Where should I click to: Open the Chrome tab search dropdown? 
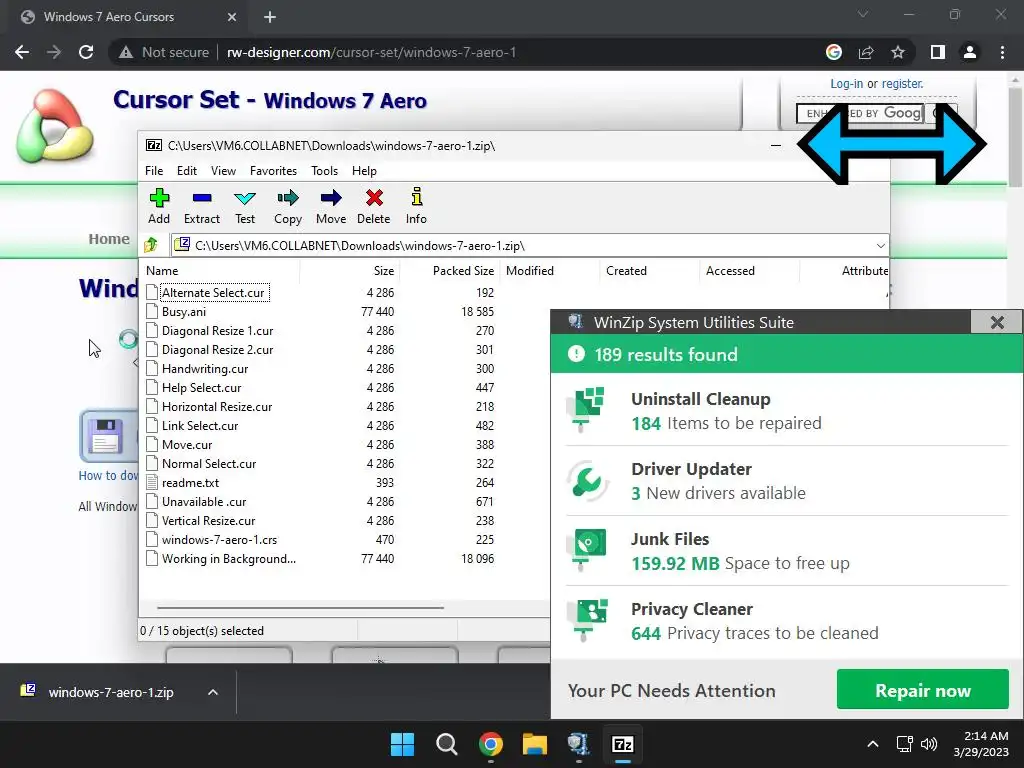863,14
